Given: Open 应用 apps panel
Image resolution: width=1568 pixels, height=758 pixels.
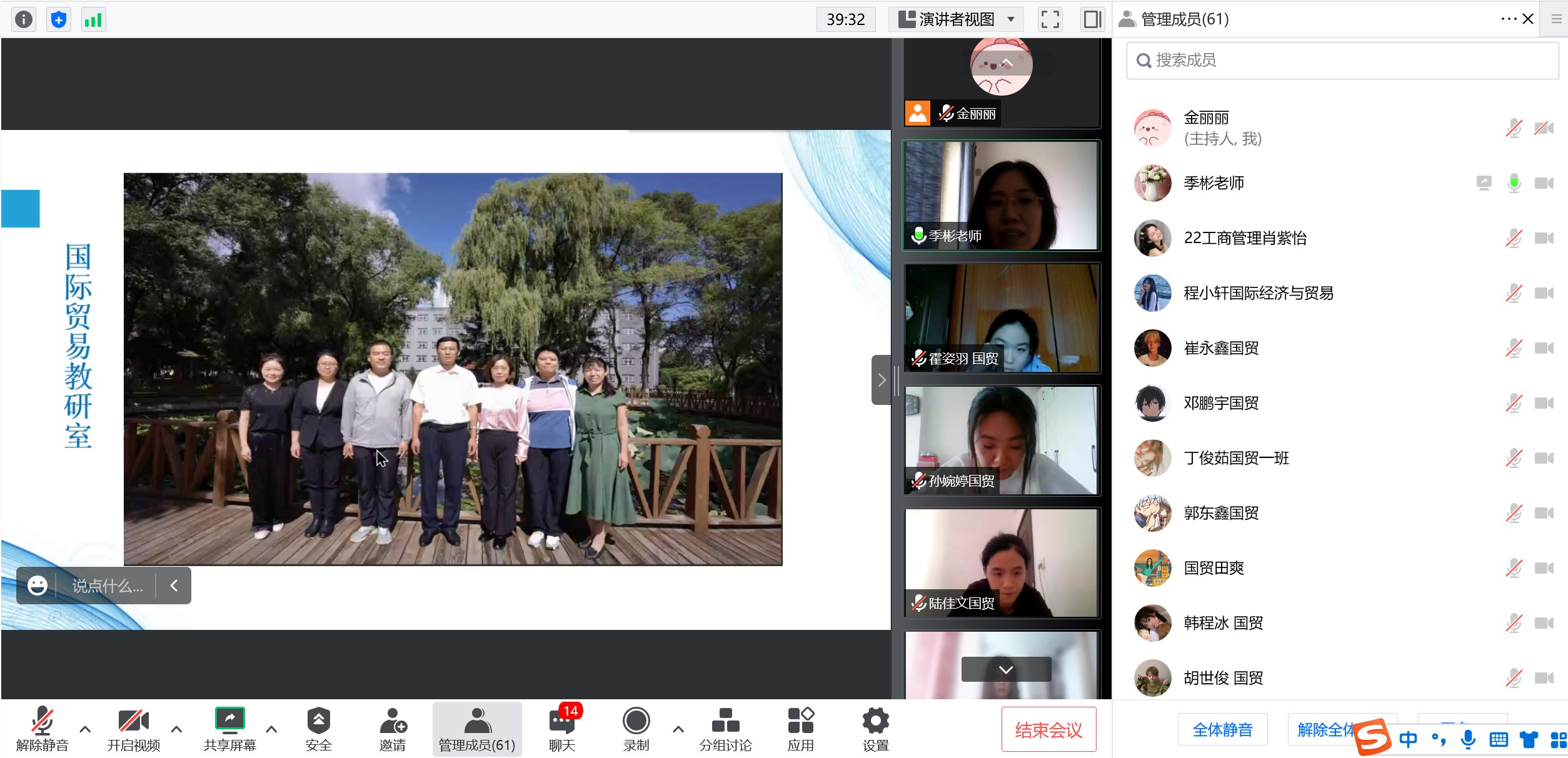Looking at the screenshot, I should (x=800, y=729).
